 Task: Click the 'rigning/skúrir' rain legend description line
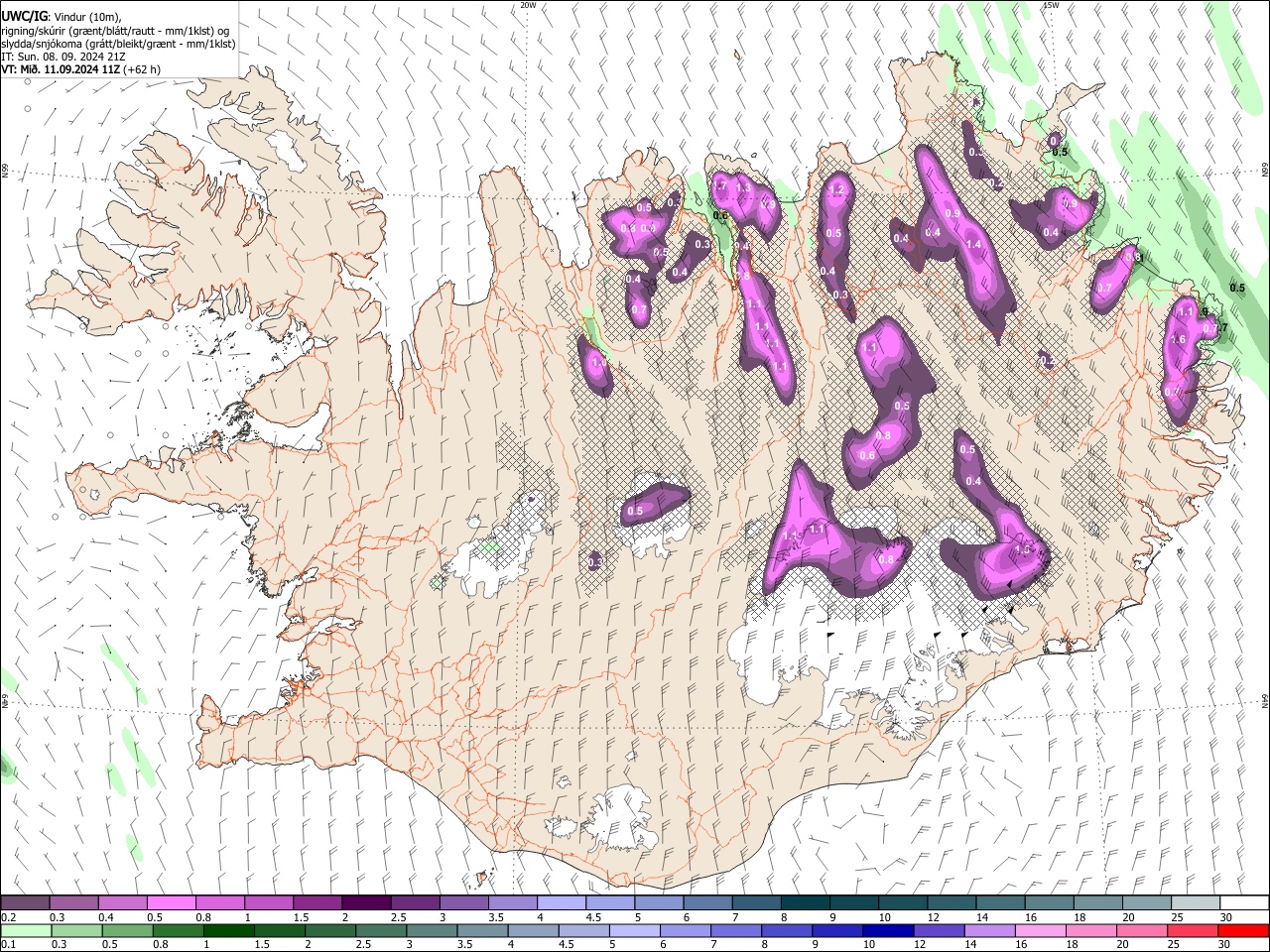(x=115, y=31)
